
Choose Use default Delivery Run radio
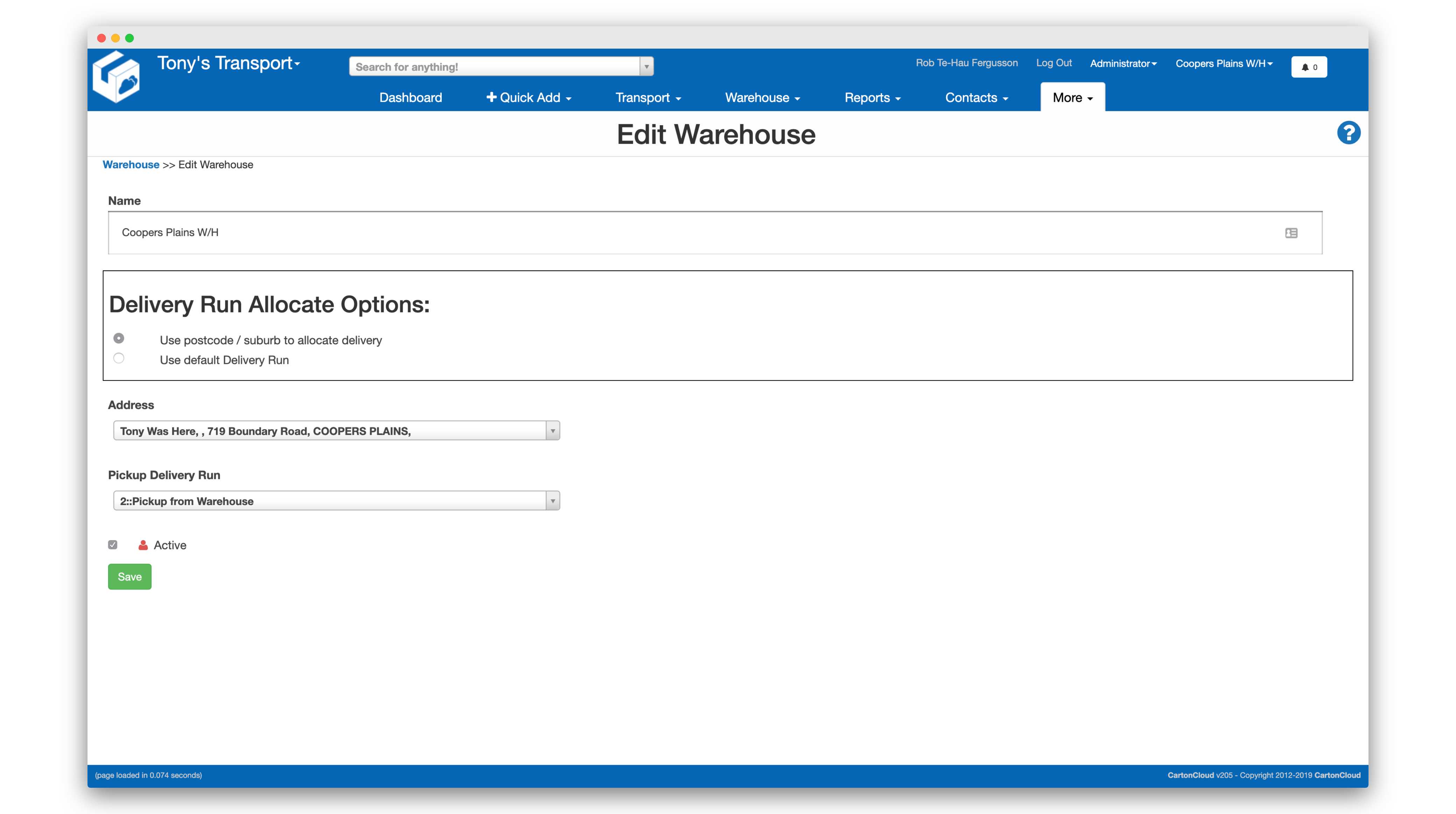pos(119,358)
